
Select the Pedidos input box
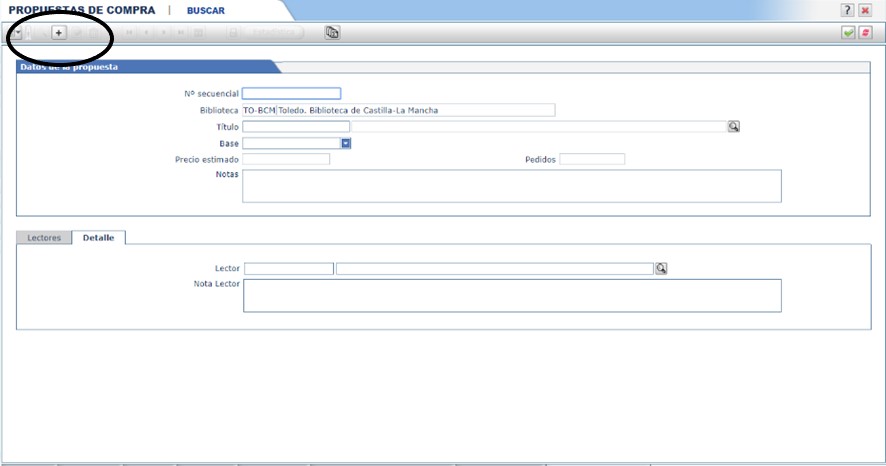[x=592, y=159]
